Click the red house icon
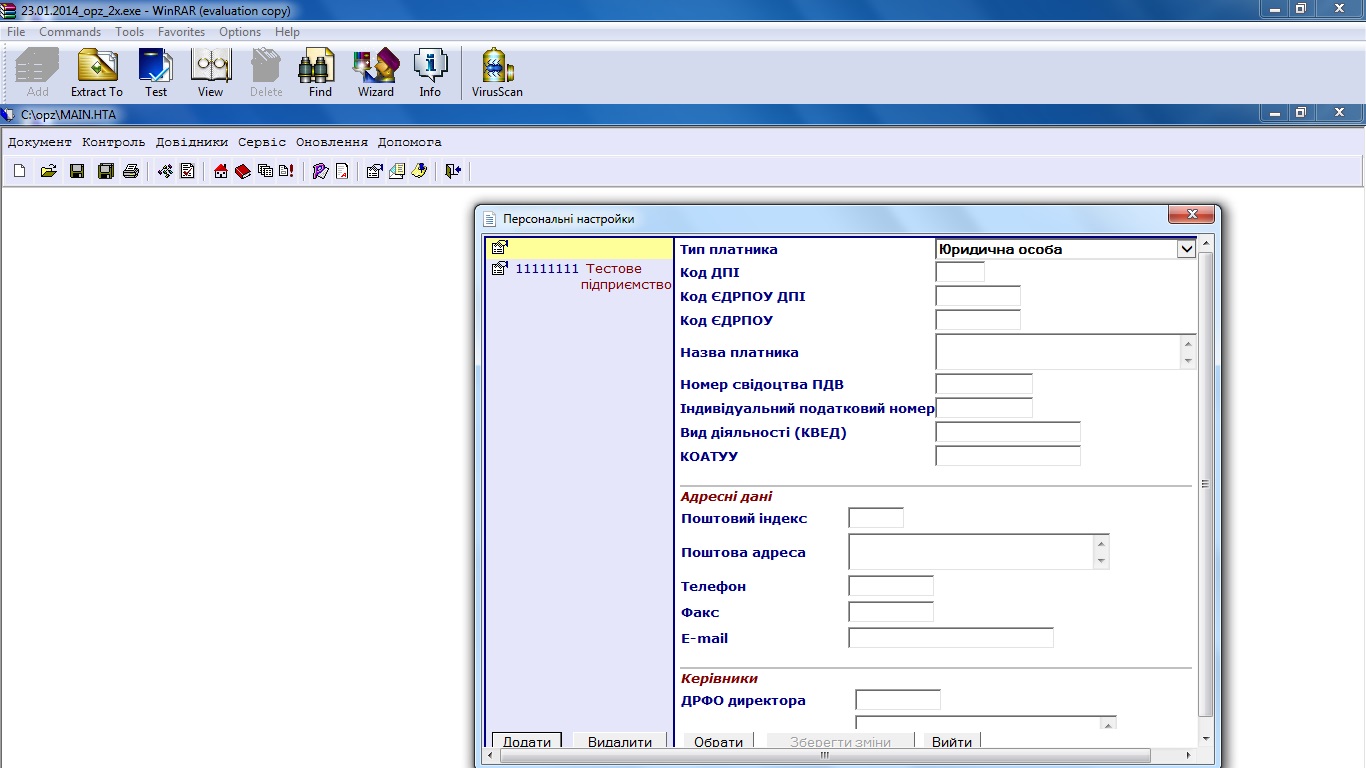This screenshot has width=1366, height=768. (x=221, y=171)
